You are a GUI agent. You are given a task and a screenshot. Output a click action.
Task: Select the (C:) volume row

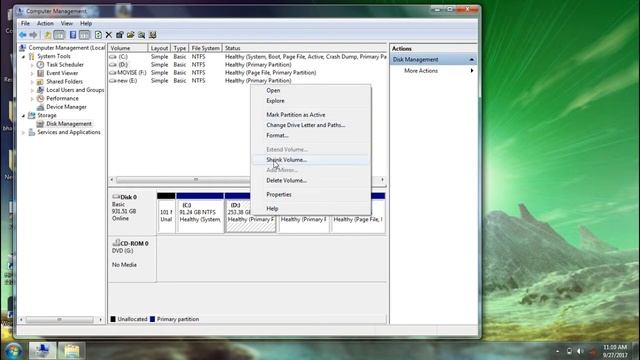coord(247,57)
